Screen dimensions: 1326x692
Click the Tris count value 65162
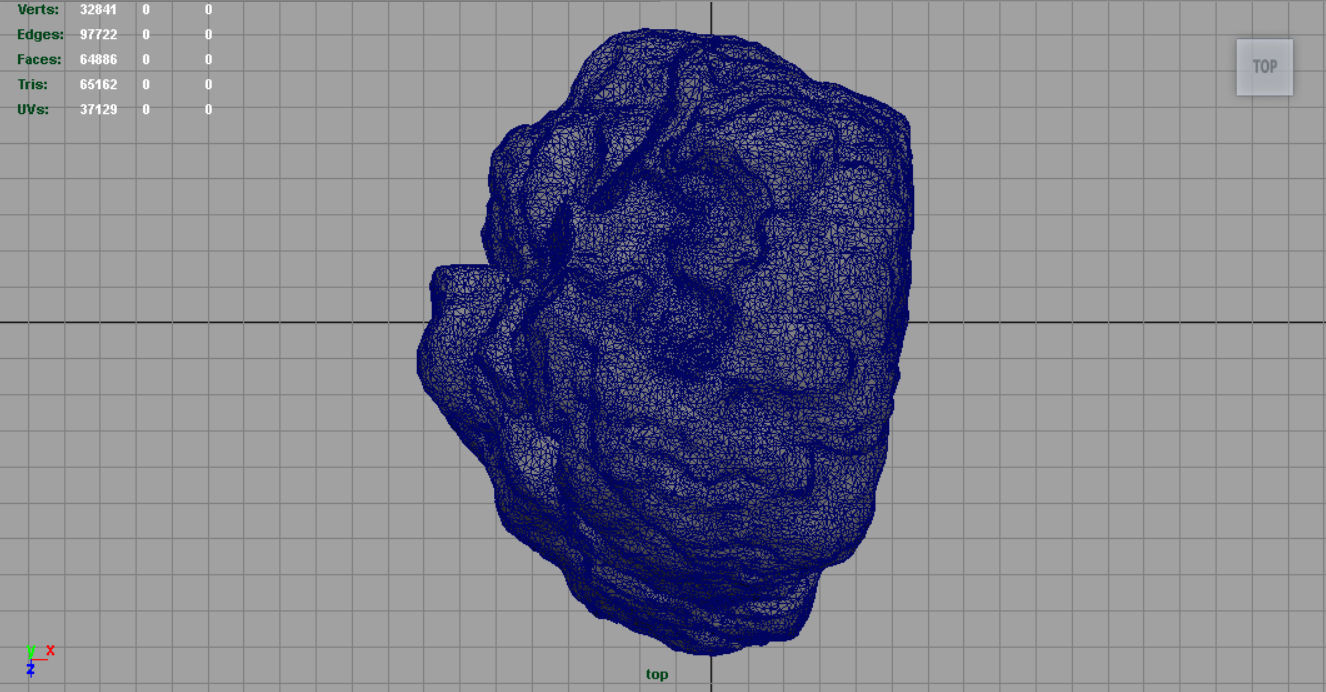(98, 84)
